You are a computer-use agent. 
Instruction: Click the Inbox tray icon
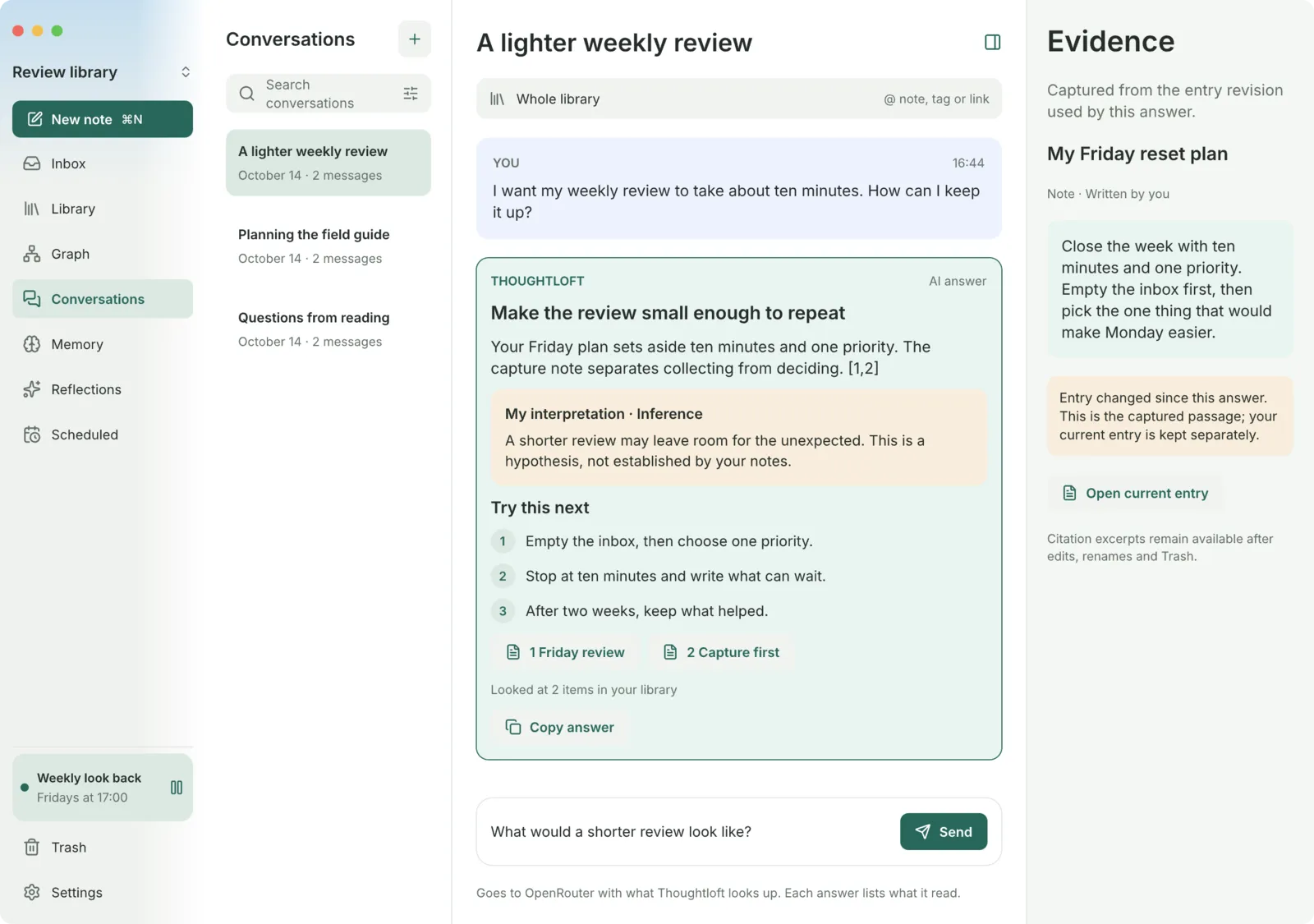coord(32,163)
